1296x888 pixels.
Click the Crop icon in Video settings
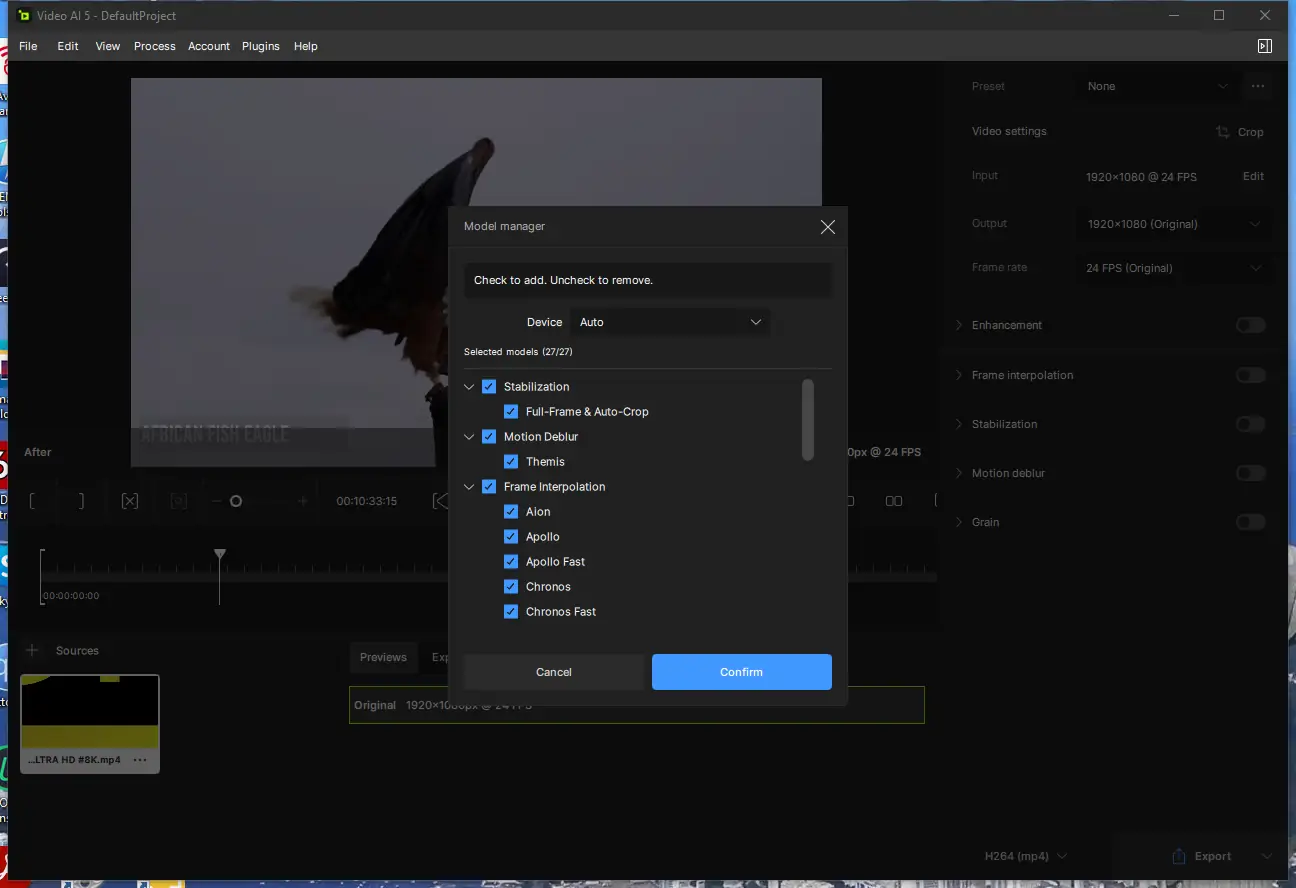pyautogui.click(x=1223, y=132)
